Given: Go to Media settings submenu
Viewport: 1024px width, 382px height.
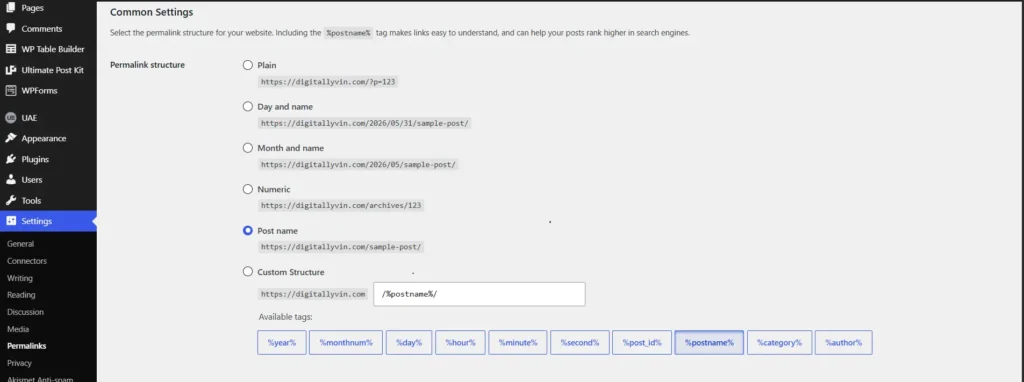Looking at the screenshot, I should (x=18, y=329).
